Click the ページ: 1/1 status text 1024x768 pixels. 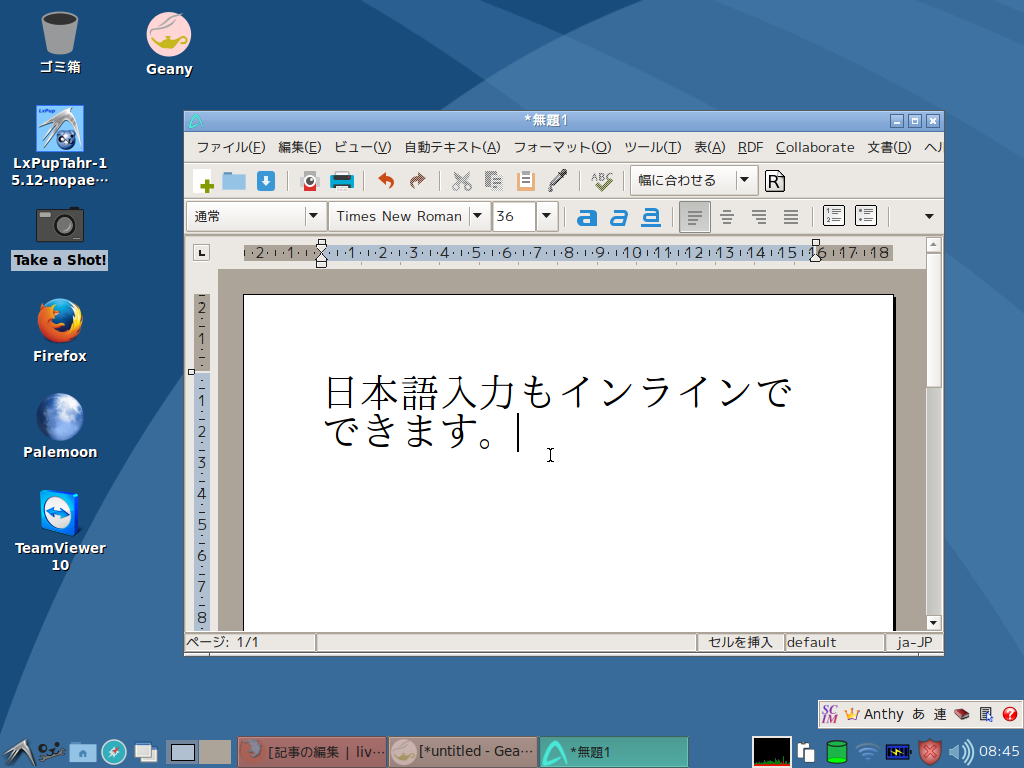click(x=222, y=643)
